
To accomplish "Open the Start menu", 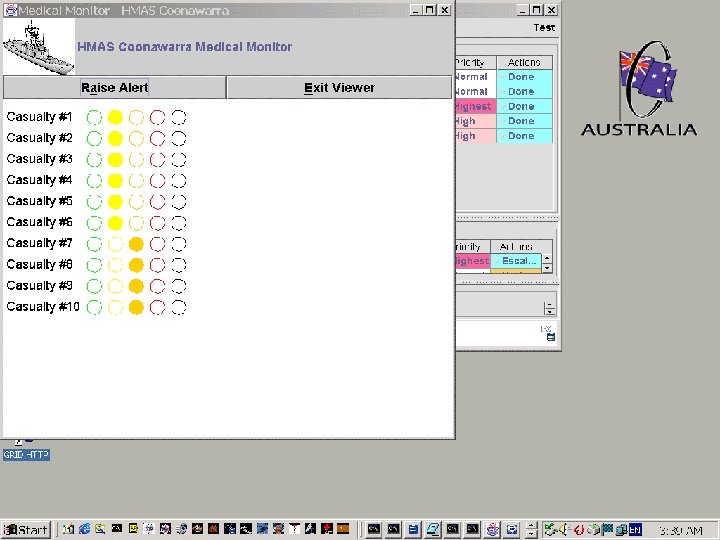I will point(26,529).
